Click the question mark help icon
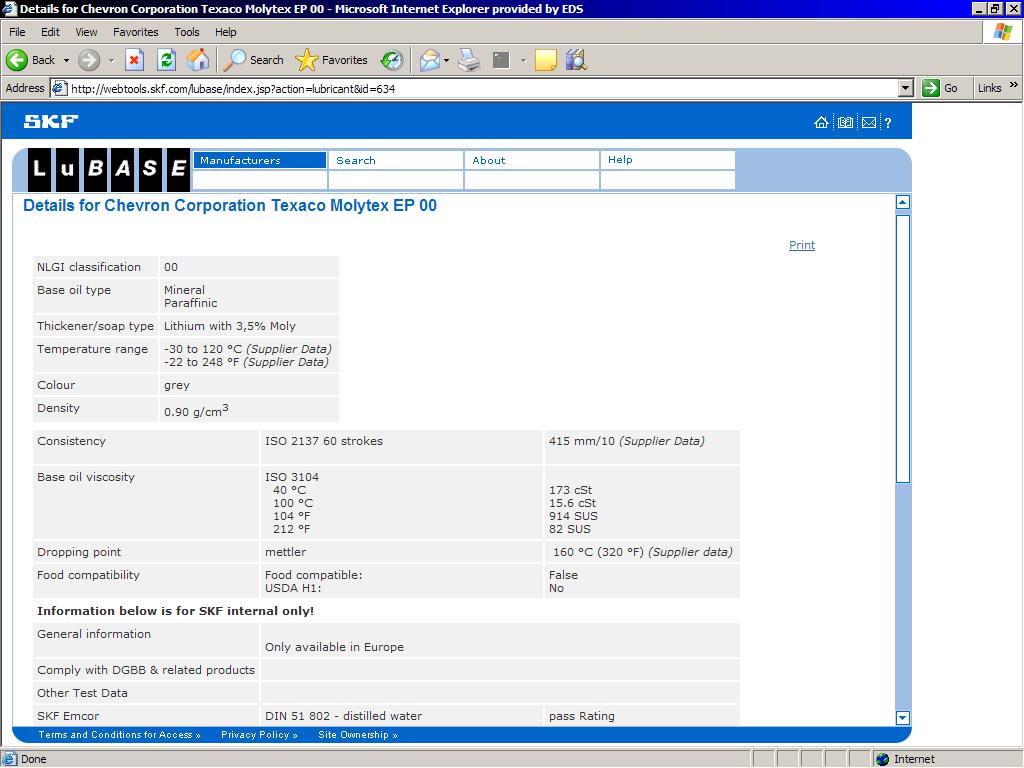Screen dimensions: 1024x768 887,123
